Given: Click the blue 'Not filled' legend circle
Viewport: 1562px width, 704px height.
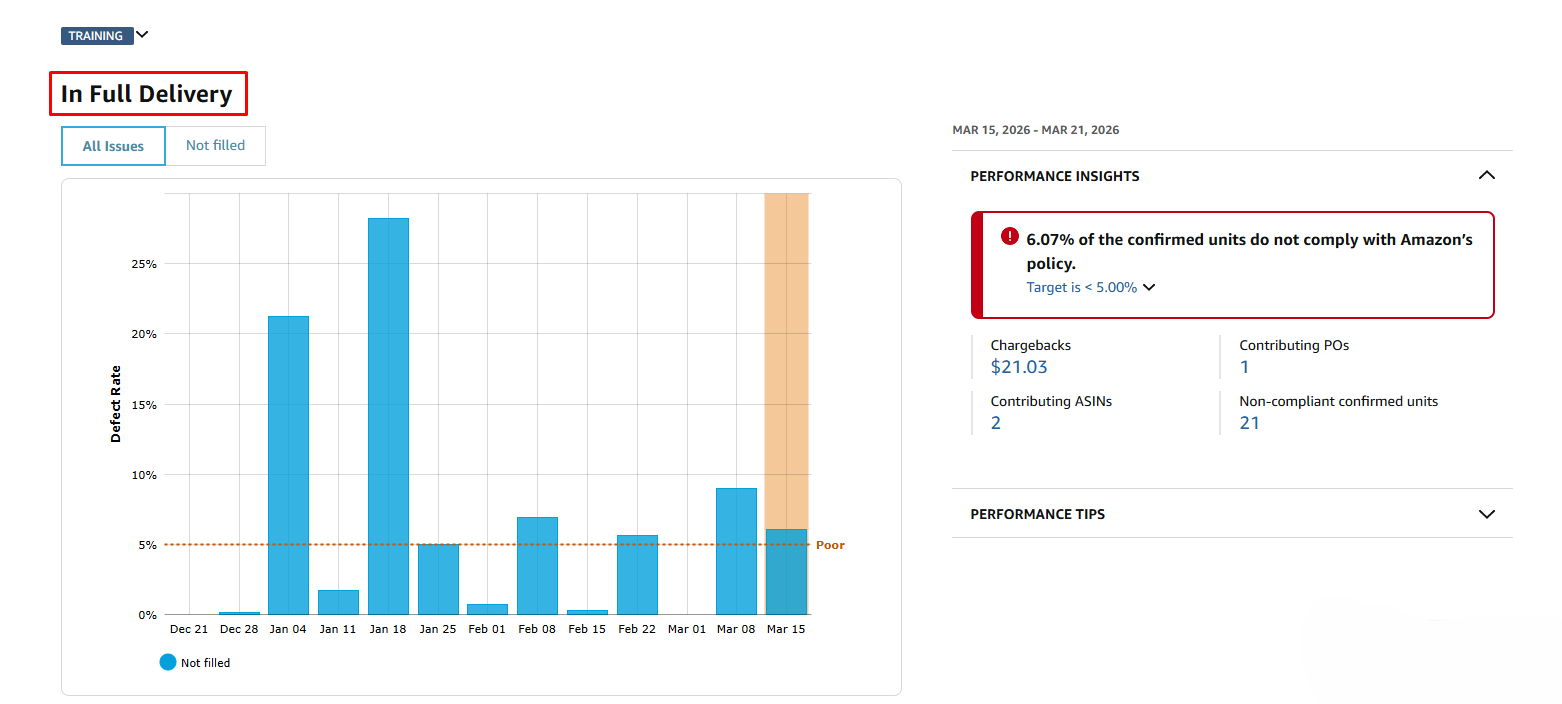Looking at the screenshot, I should [167, 662].
